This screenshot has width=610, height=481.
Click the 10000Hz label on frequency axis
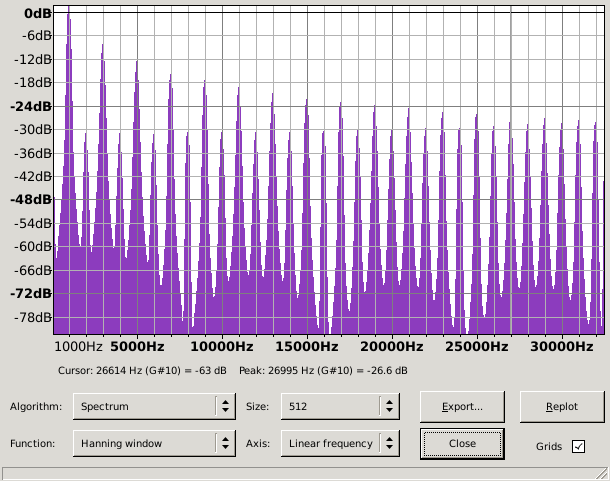pos(222,346)
